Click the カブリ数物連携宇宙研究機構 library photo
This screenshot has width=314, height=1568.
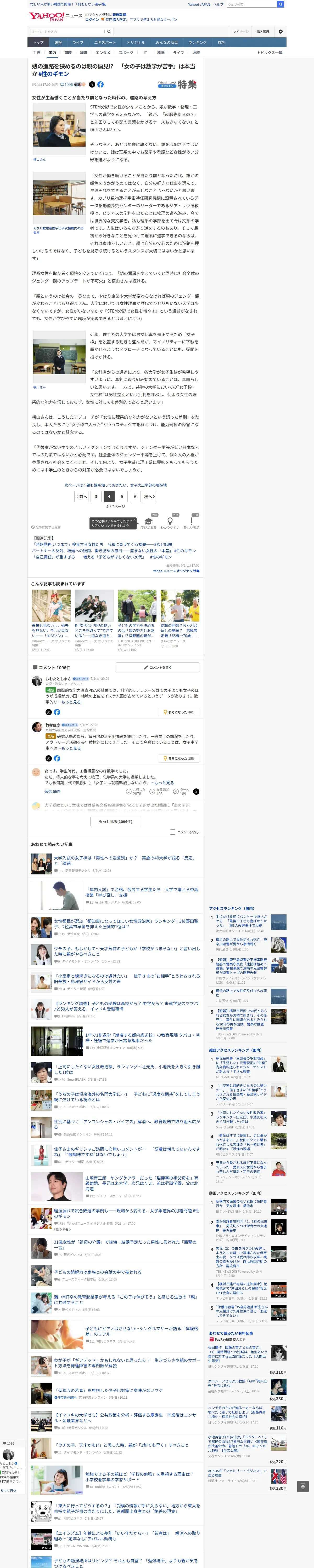point(59,198)
